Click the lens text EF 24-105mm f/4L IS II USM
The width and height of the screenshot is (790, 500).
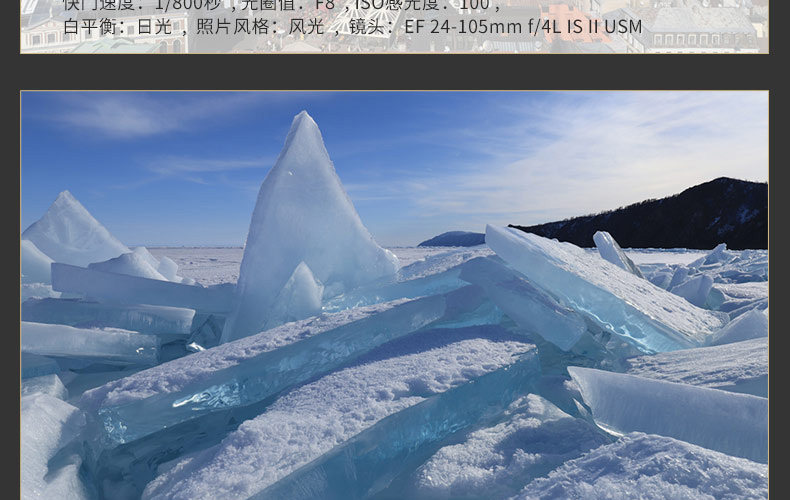(x=523, y=26)
